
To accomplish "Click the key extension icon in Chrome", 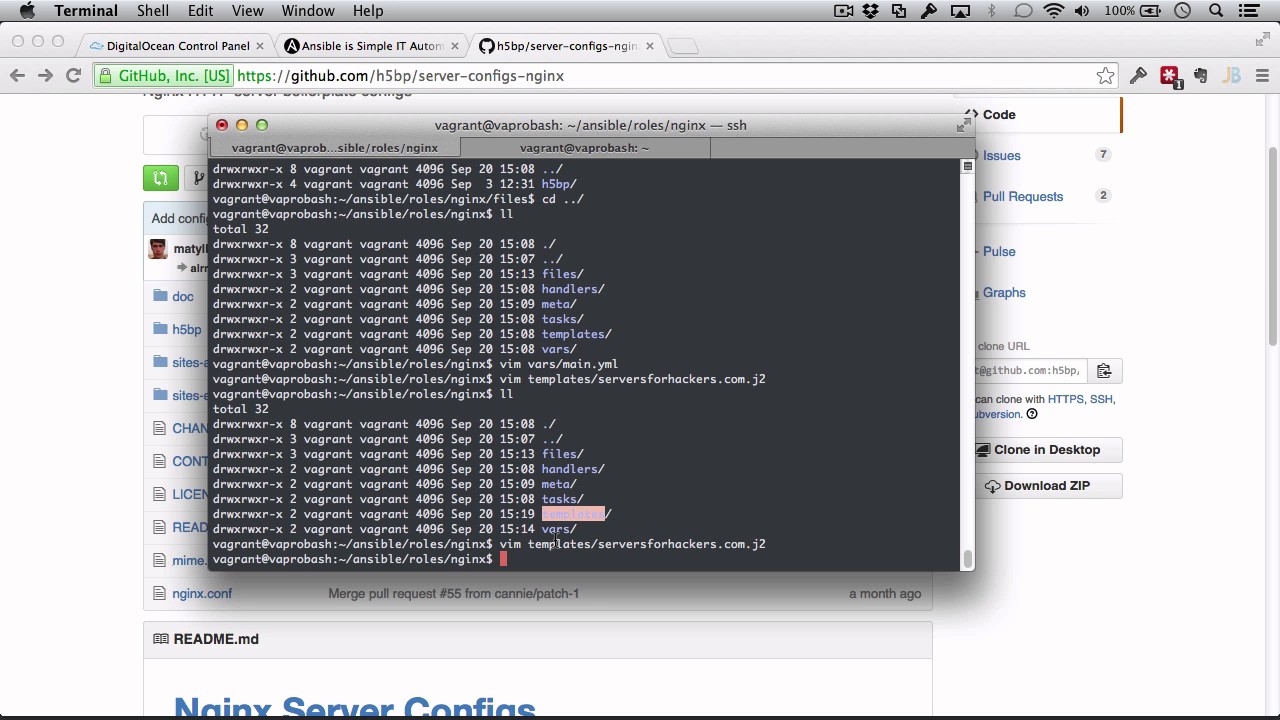I will coord(1138,76).
